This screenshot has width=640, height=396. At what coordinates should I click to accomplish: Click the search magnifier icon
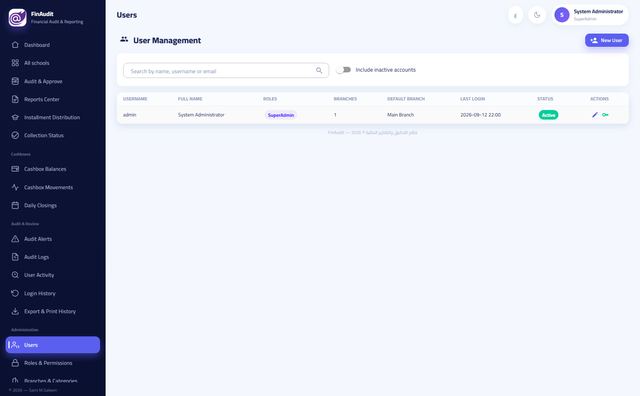pyautogui.click(x=319, y=71)
